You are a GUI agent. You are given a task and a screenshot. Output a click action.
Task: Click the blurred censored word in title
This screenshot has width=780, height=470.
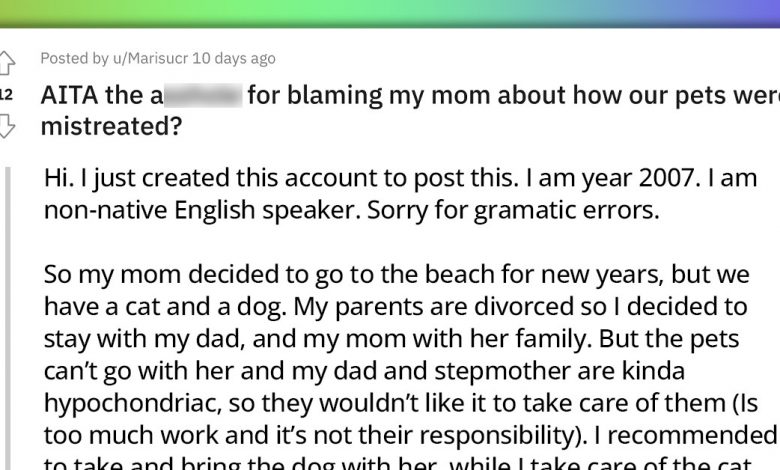201,97
